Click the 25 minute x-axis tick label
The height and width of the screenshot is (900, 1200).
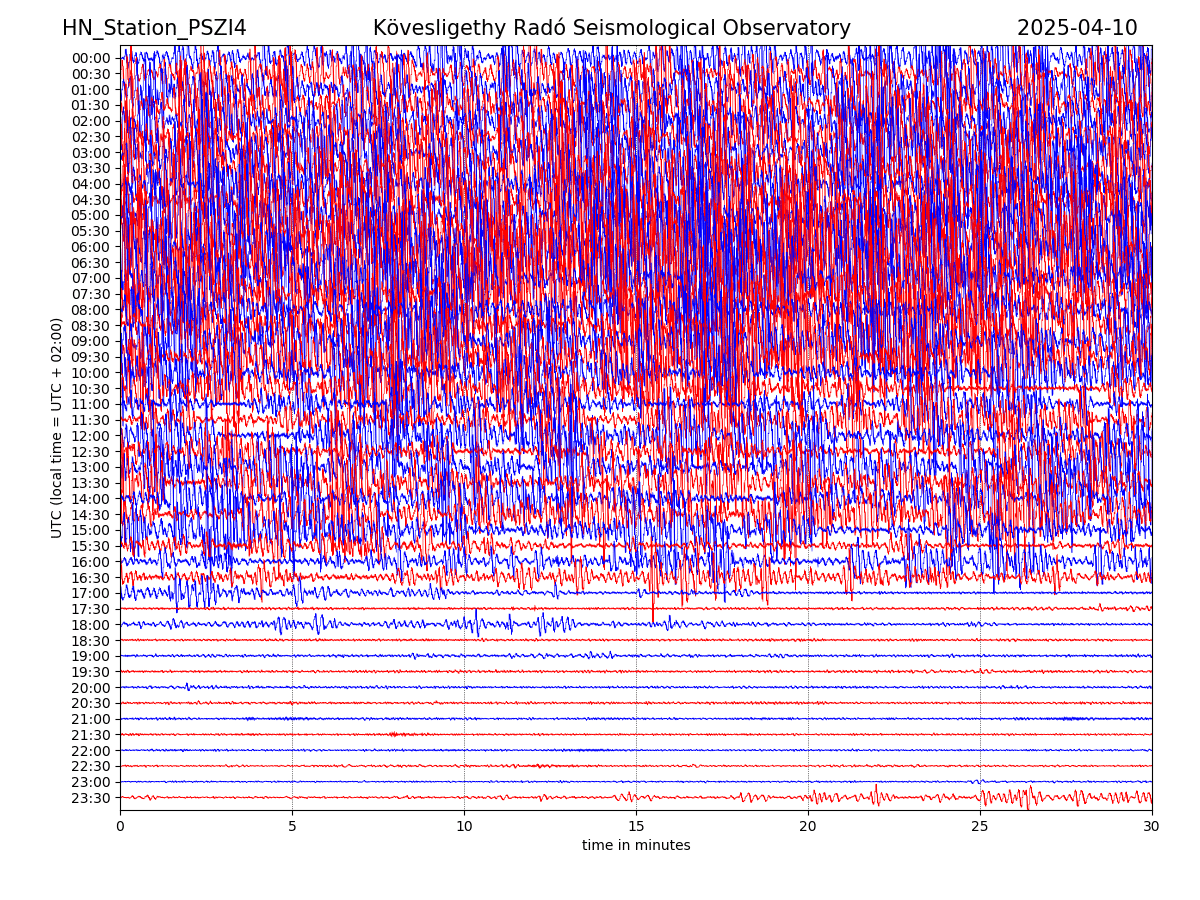tap(980, 826)
